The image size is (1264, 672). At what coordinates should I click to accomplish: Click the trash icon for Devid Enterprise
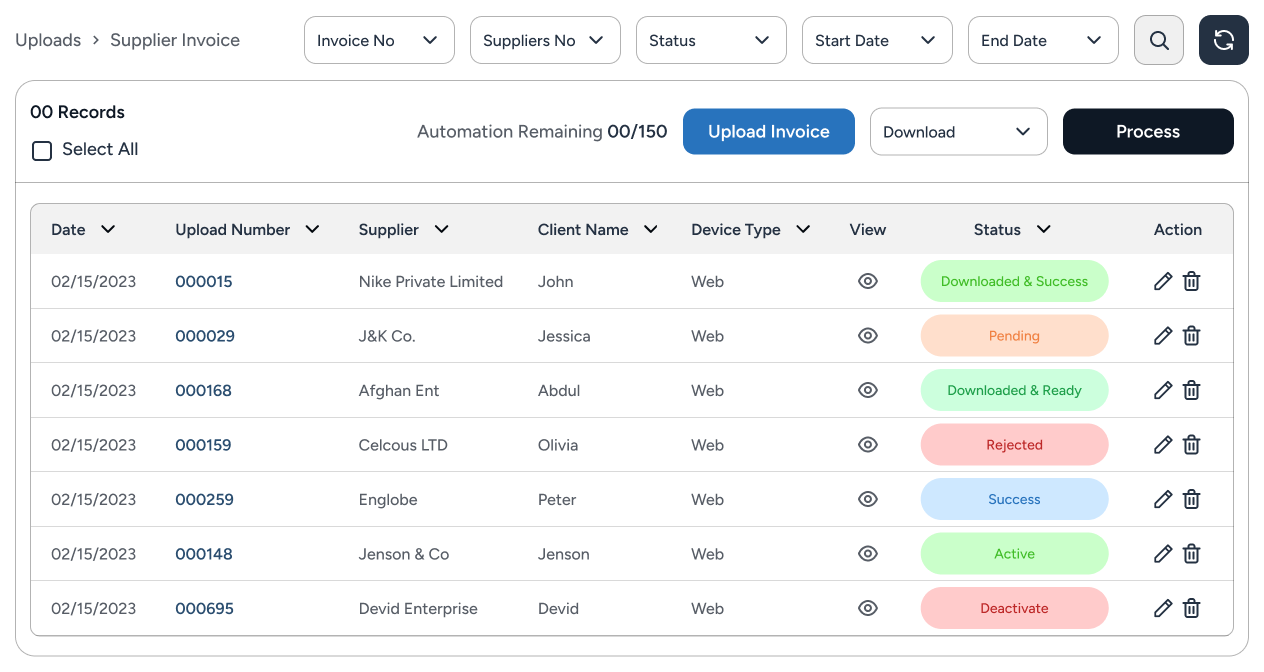click(x=1191, y=608)
